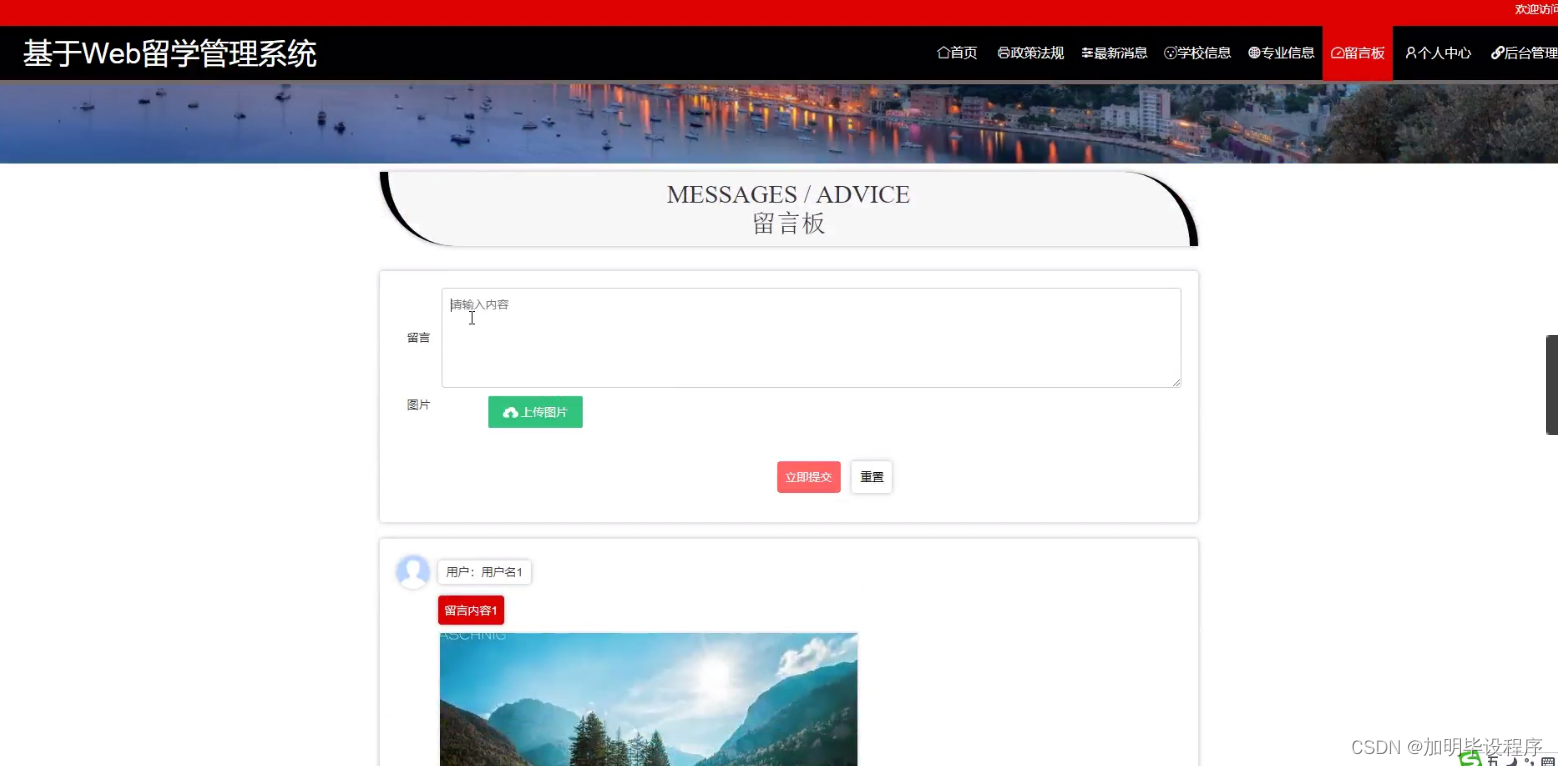Click the home icon beside 首页
This screenshot has height=766, width=1558.
(944, 53)
